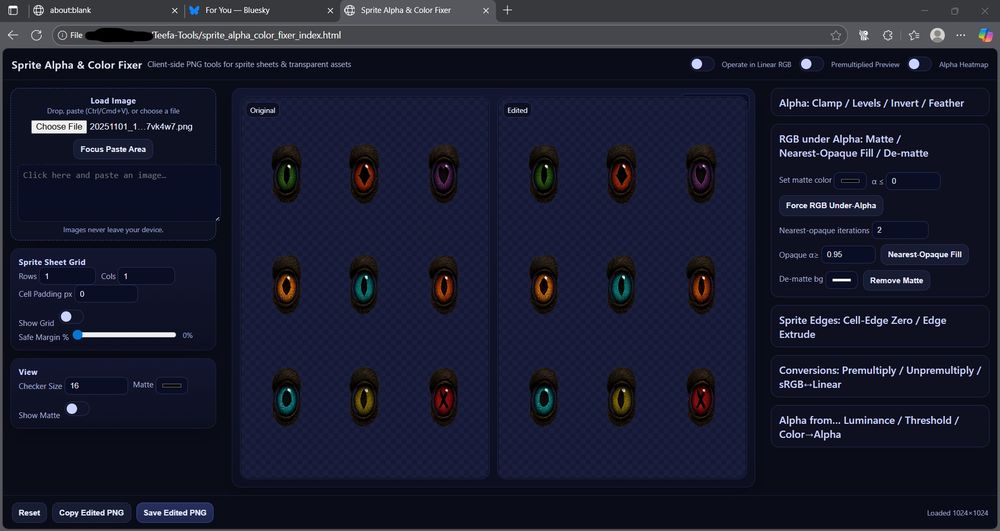Bookmark page with star icon

pos(835,36)
